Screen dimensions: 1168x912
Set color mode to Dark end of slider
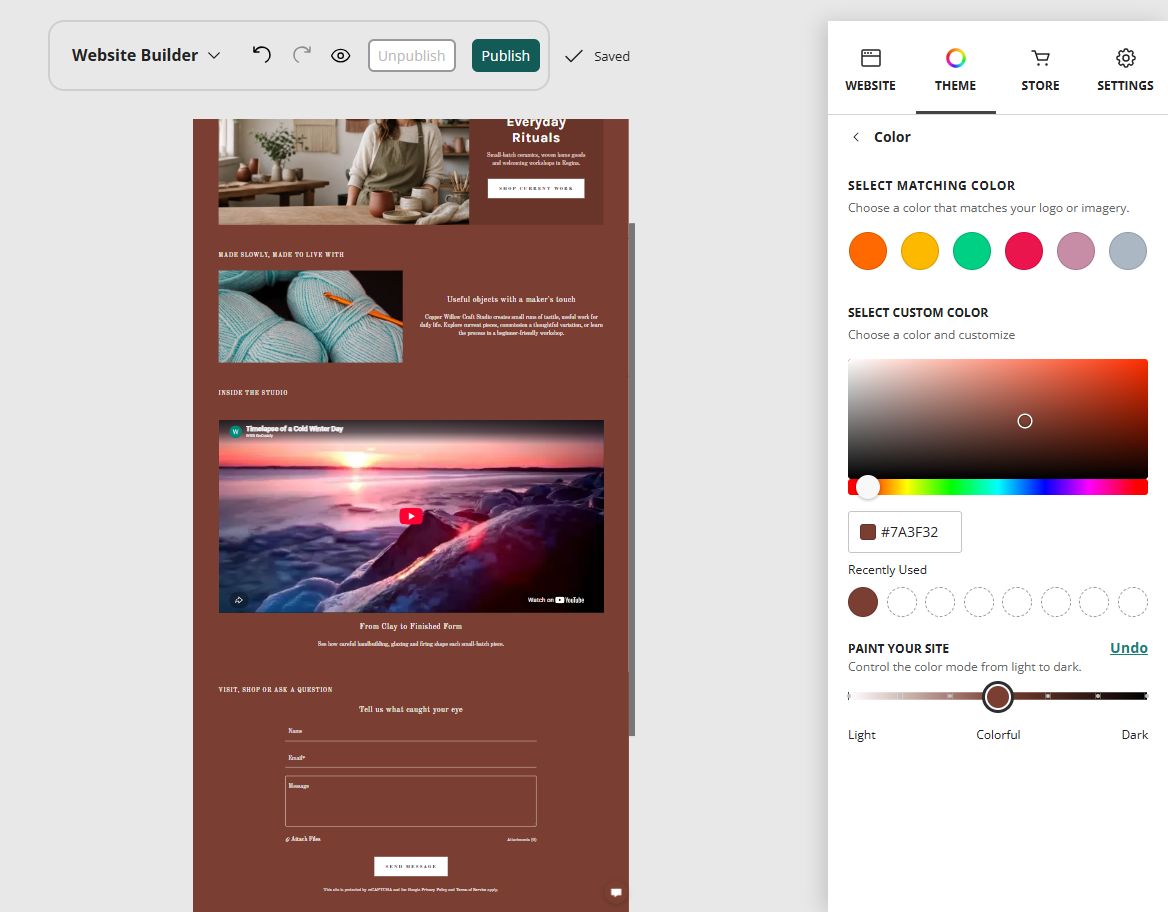[1146, 696]
